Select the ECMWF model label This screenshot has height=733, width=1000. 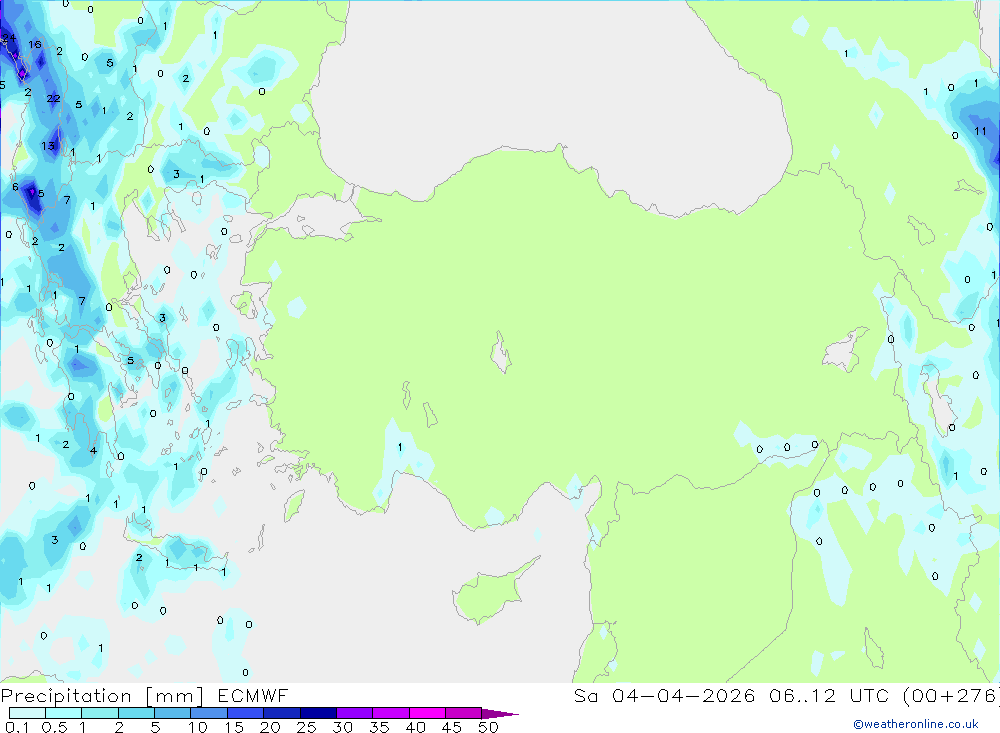[253, 695]
